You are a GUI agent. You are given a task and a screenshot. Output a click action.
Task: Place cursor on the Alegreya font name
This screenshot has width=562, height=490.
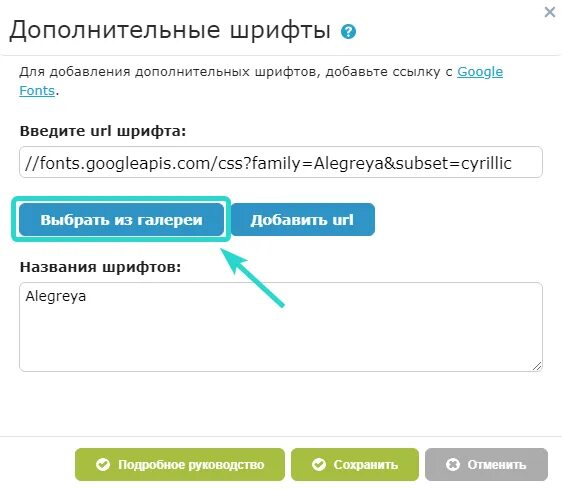[x=56, y=297]
